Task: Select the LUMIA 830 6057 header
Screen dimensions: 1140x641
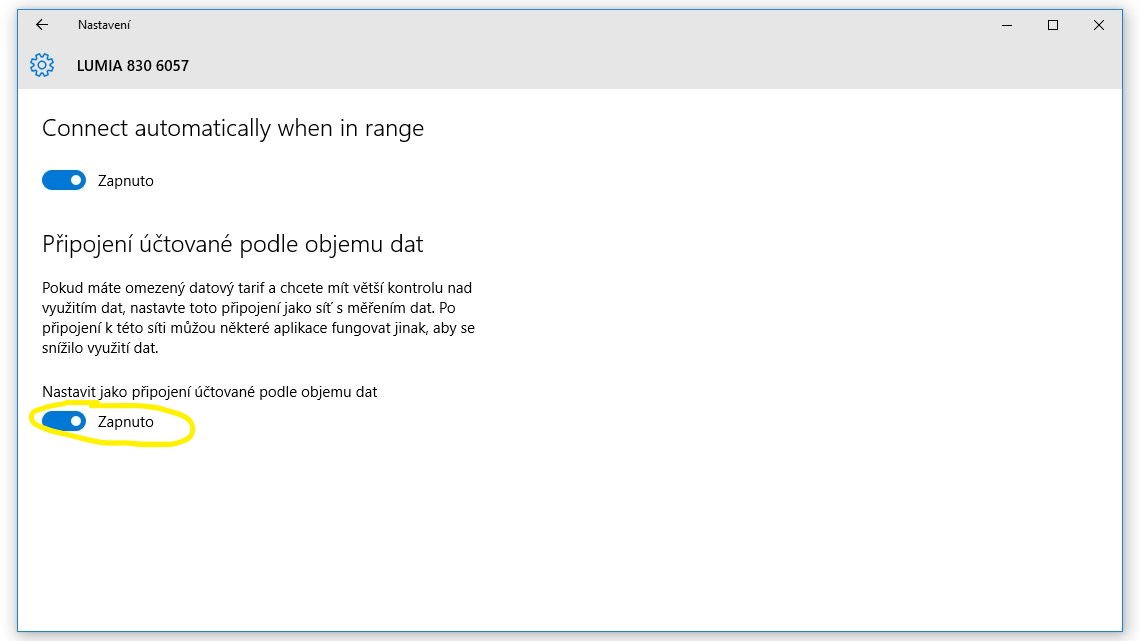Action: coord(133,66)
